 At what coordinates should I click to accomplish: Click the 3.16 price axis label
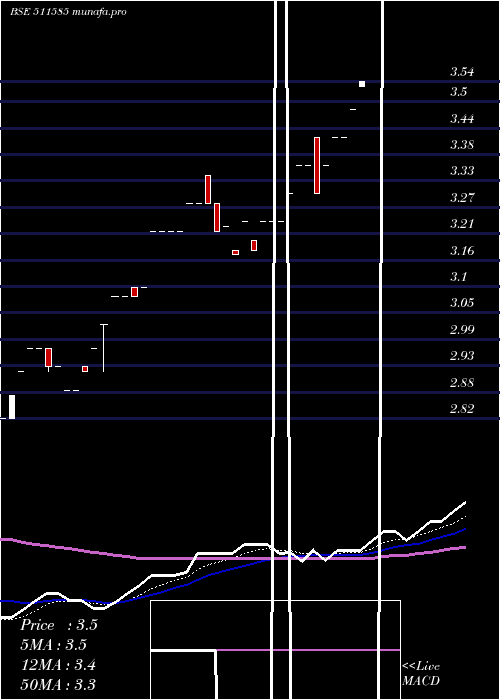pos(462,250)
